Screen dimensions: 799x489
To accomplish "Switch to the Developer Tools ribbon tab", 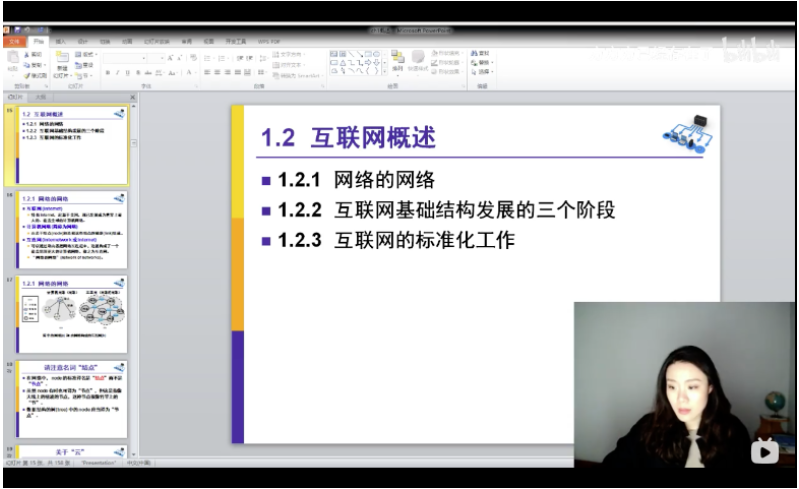I will click(236, 41).
